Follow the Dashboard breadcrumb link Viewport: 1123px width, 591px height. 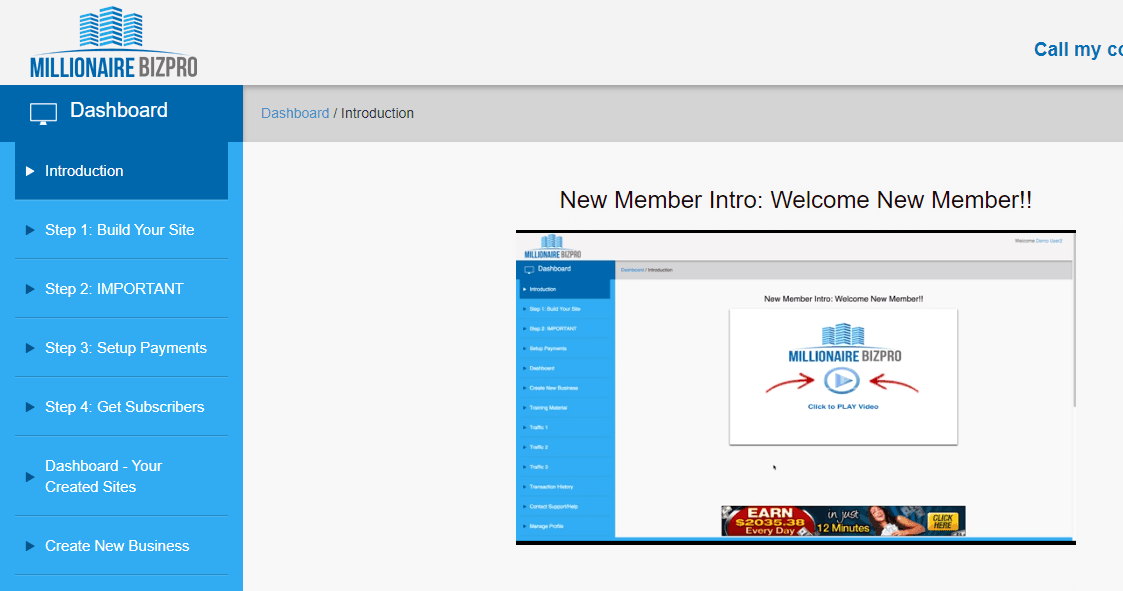click(295, 113)
